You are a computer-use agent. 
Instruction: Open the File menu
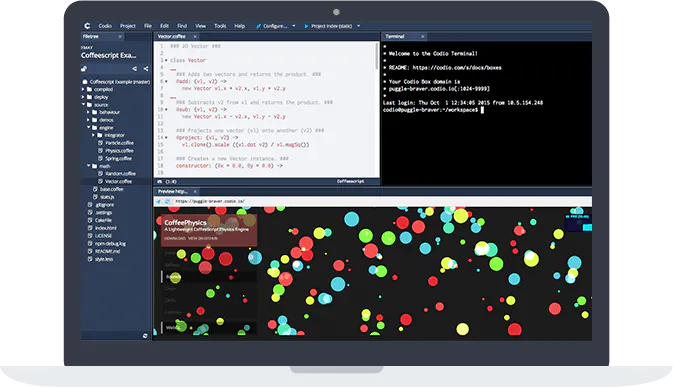(148, 26)
